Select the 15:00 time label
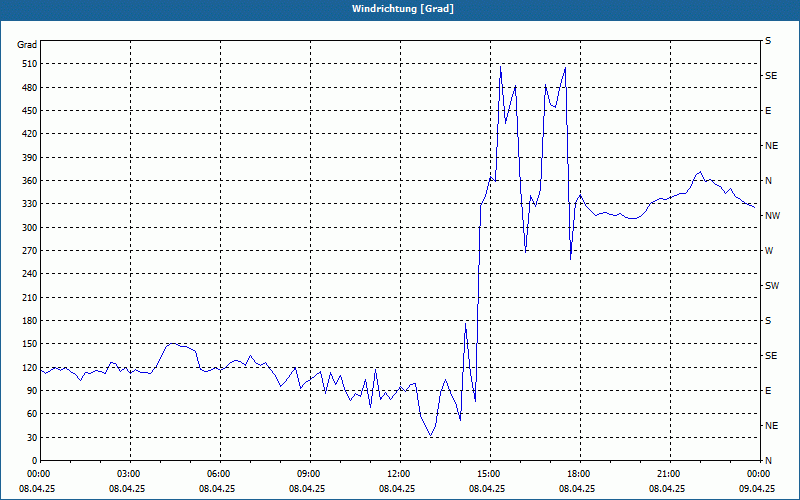This screenshot has height=500, width=800. click(490, 473)
